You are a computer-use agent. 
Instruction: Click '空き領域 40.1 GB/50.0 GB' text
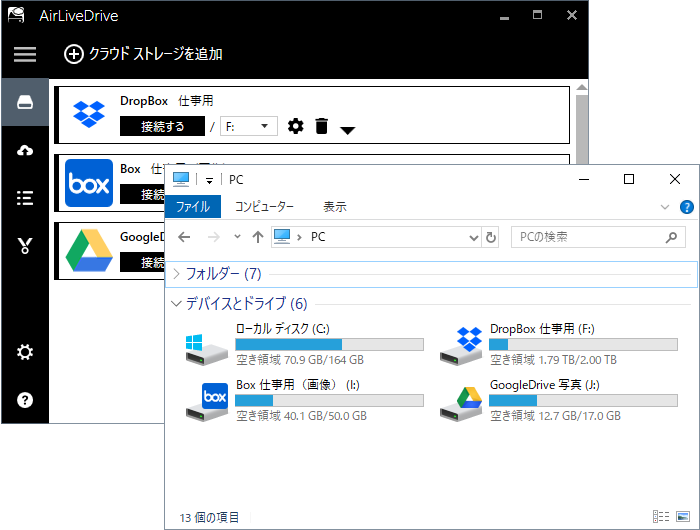pyautogui.click(x=301, y=416)
